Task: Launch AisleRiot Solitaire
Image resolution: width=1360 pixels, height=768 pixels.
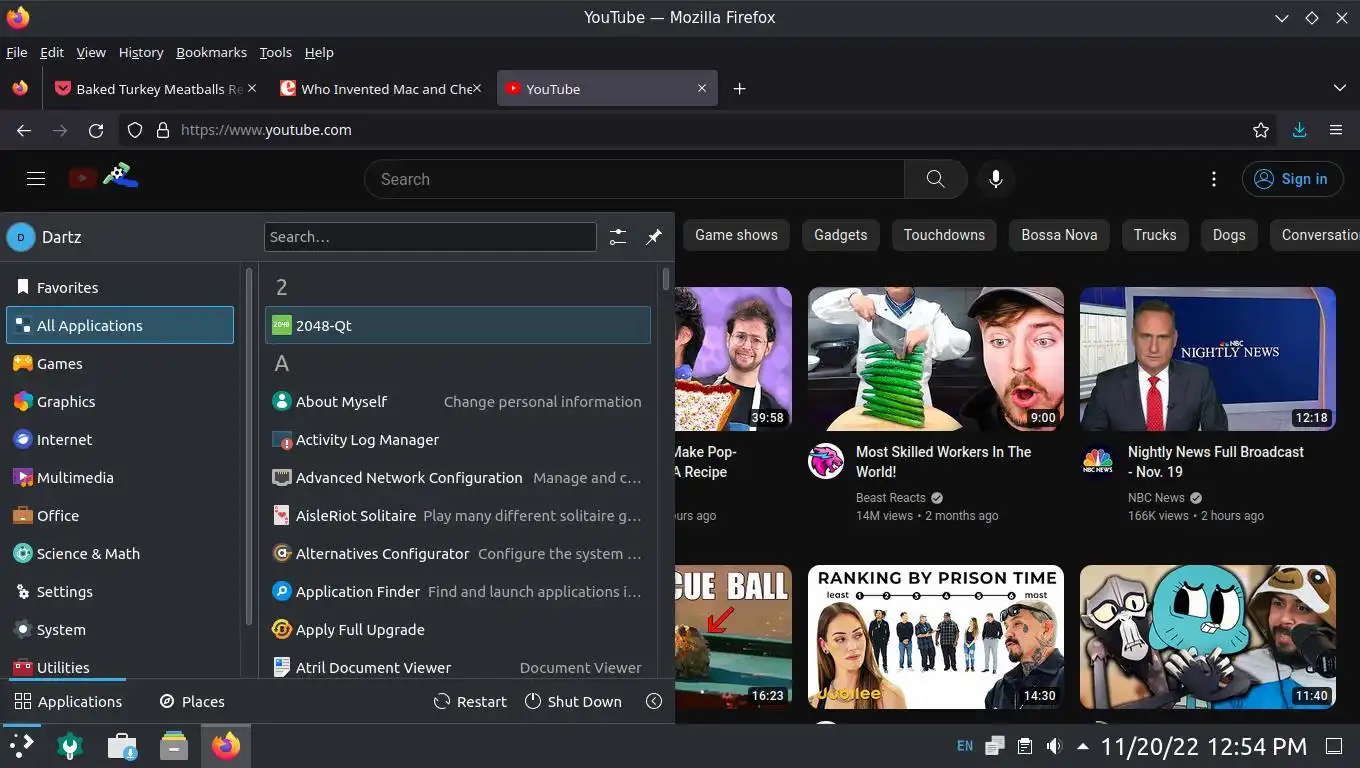Action: (458, 515)
